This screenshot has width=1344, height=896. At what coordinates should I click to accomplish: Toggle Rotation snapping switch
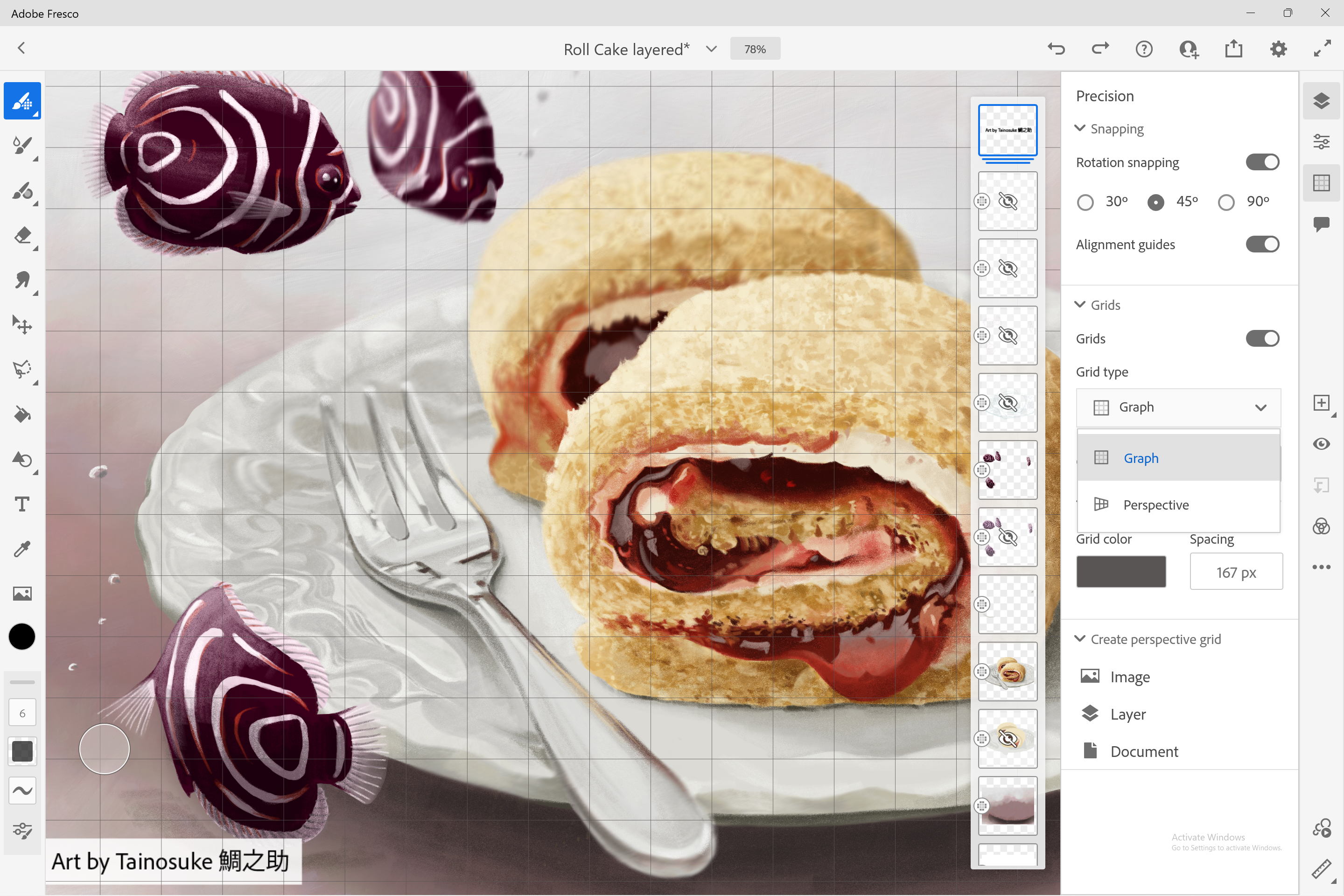coord(1262,162)
